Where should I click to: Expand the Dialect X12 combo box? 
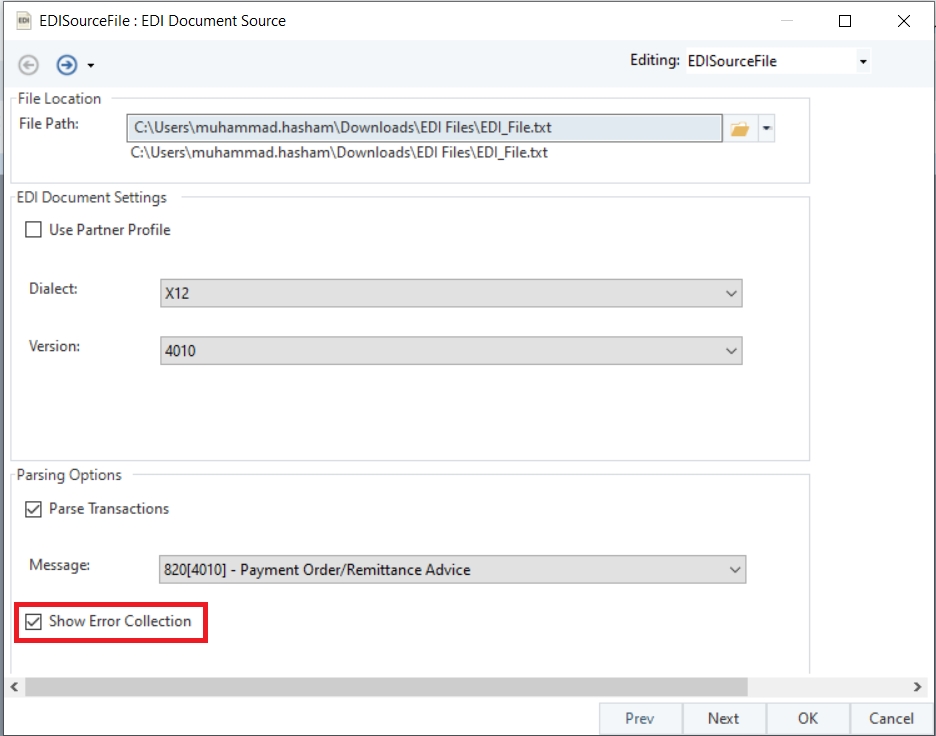pyautogui.click(x=451, y=293)
